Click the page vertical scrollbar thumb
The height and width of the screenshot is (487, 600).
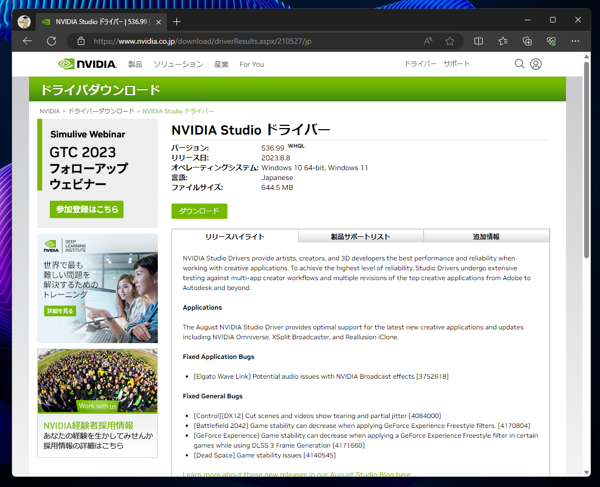(586, 160)
